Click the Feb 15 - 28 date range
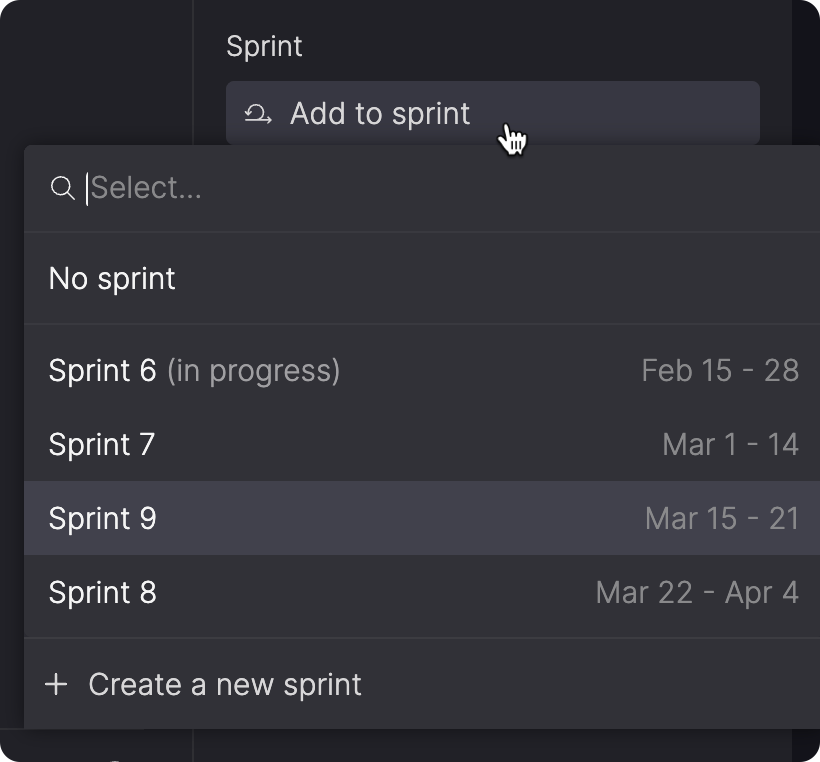This screenshot has height=762, width=820. [720, 371]
